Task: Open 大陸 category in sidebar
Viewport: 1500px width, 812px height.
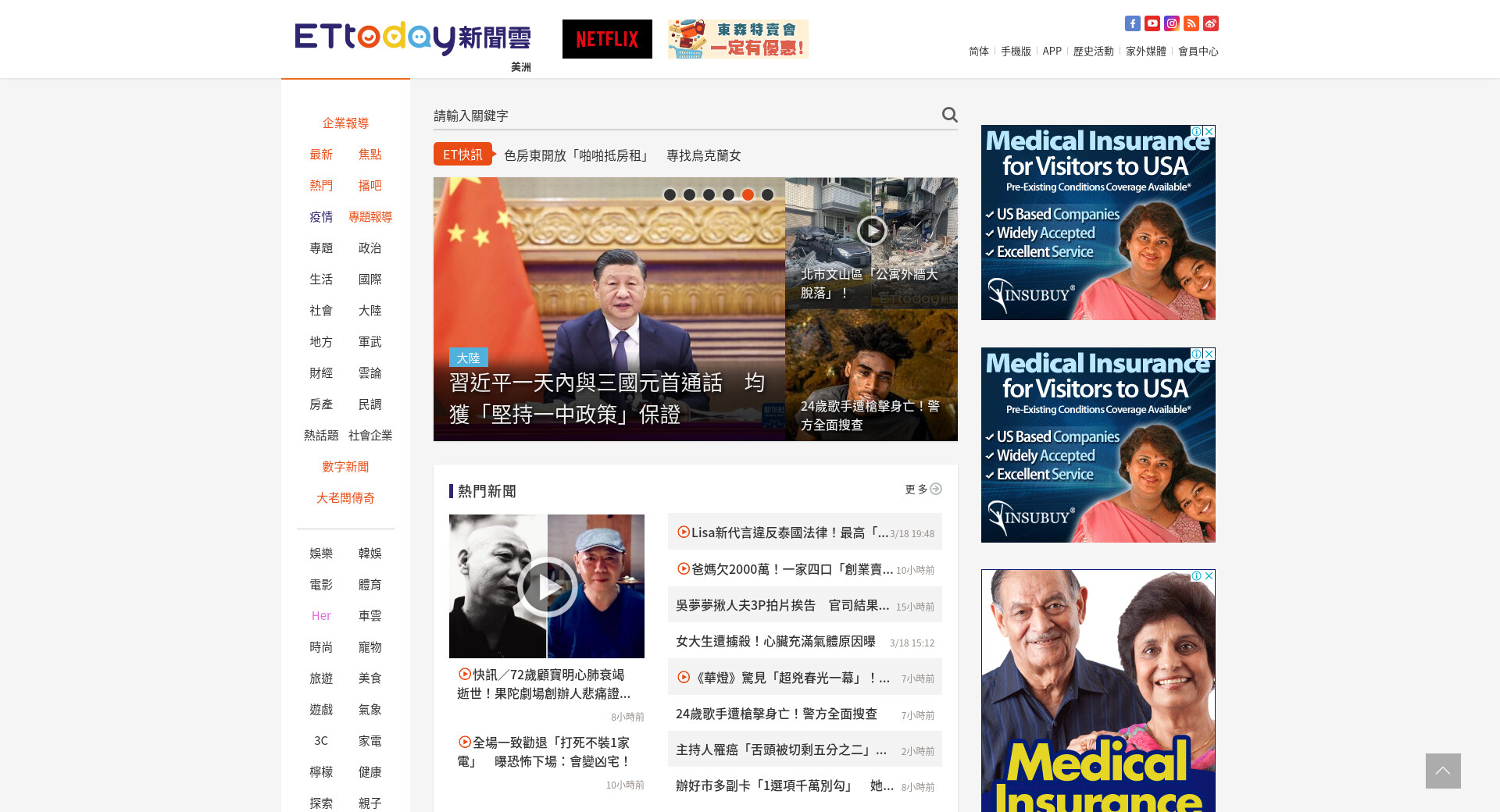Action: (370, 311)
